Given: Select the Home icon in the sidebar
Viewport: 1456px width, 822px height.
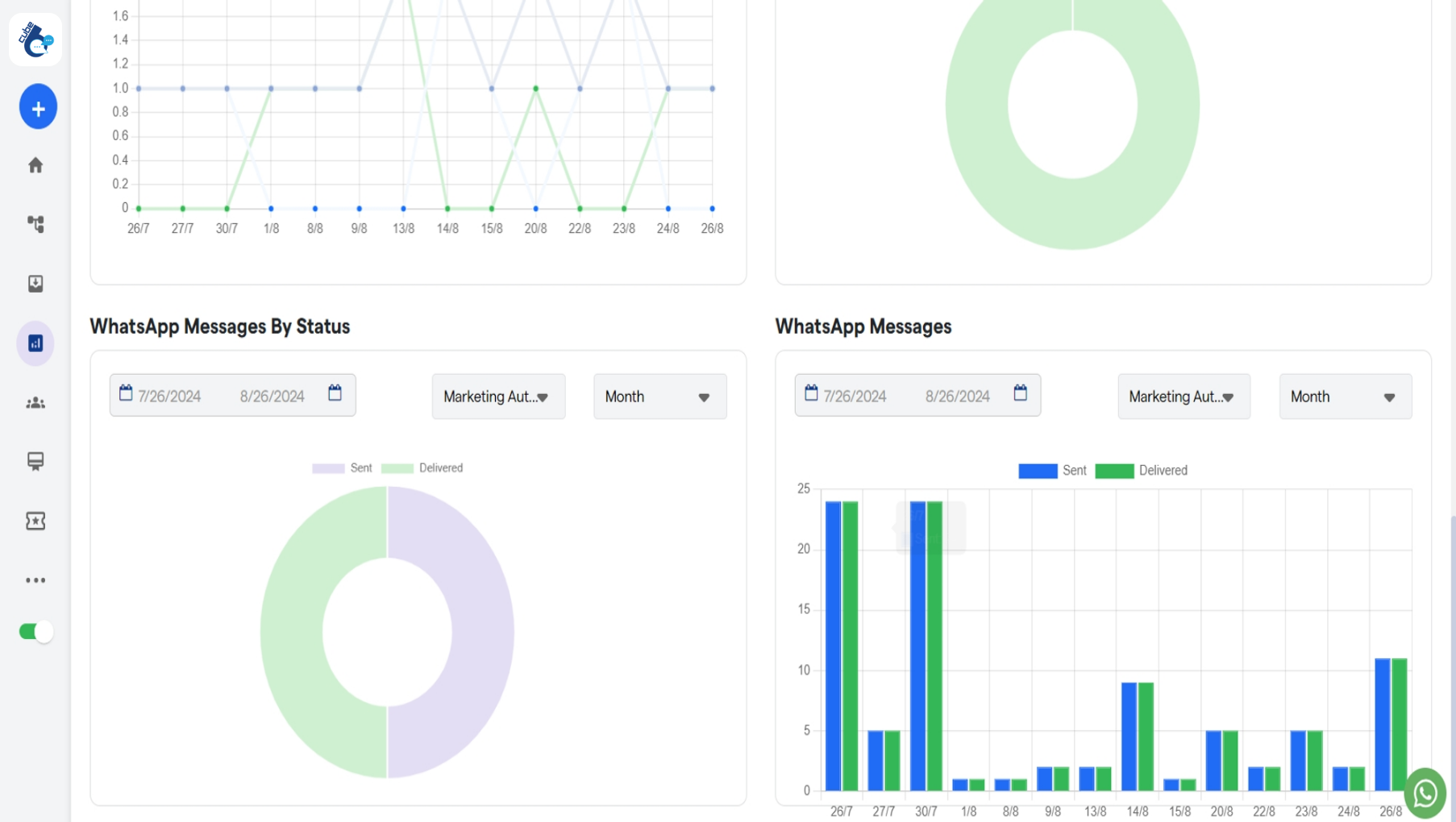Looking at the screenshot, I should [35, 164].
